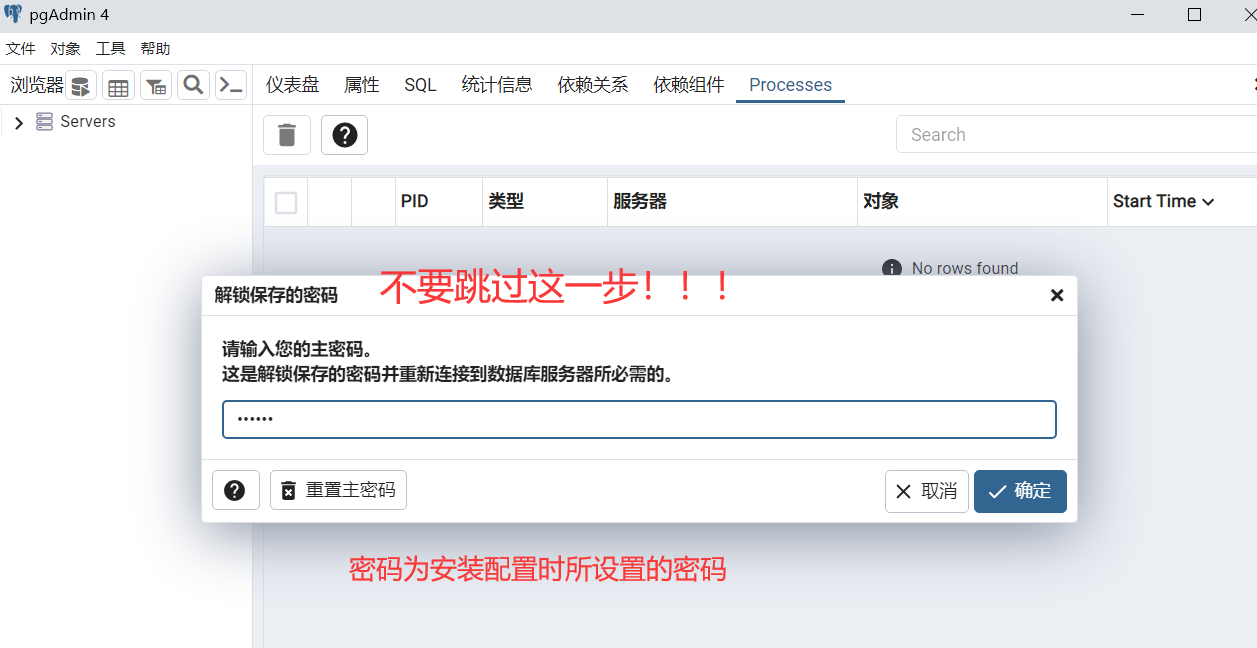
Task: Sort by Start Time column chevron
Action: click(x=1208, y=202)
